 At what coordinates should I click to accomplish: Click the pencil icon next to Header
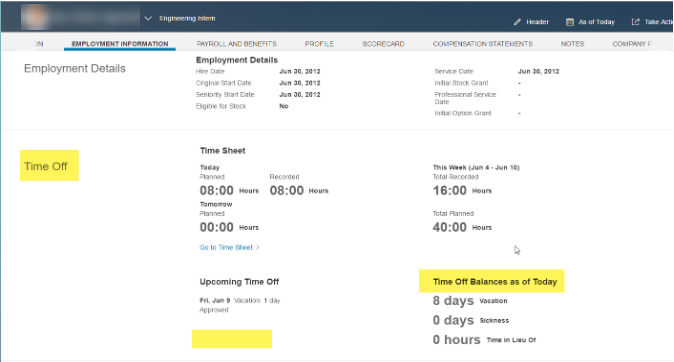click(518, 22)
